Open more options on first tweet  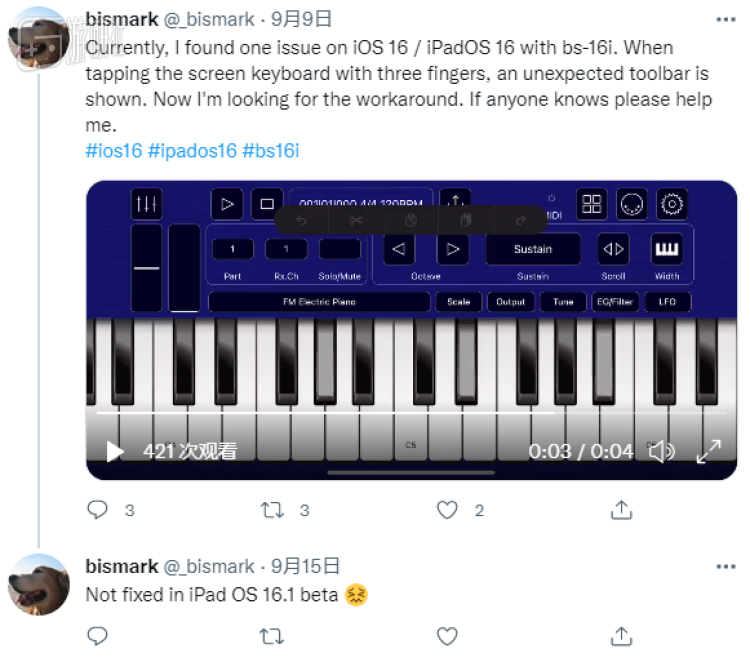(x=726, y=20)
